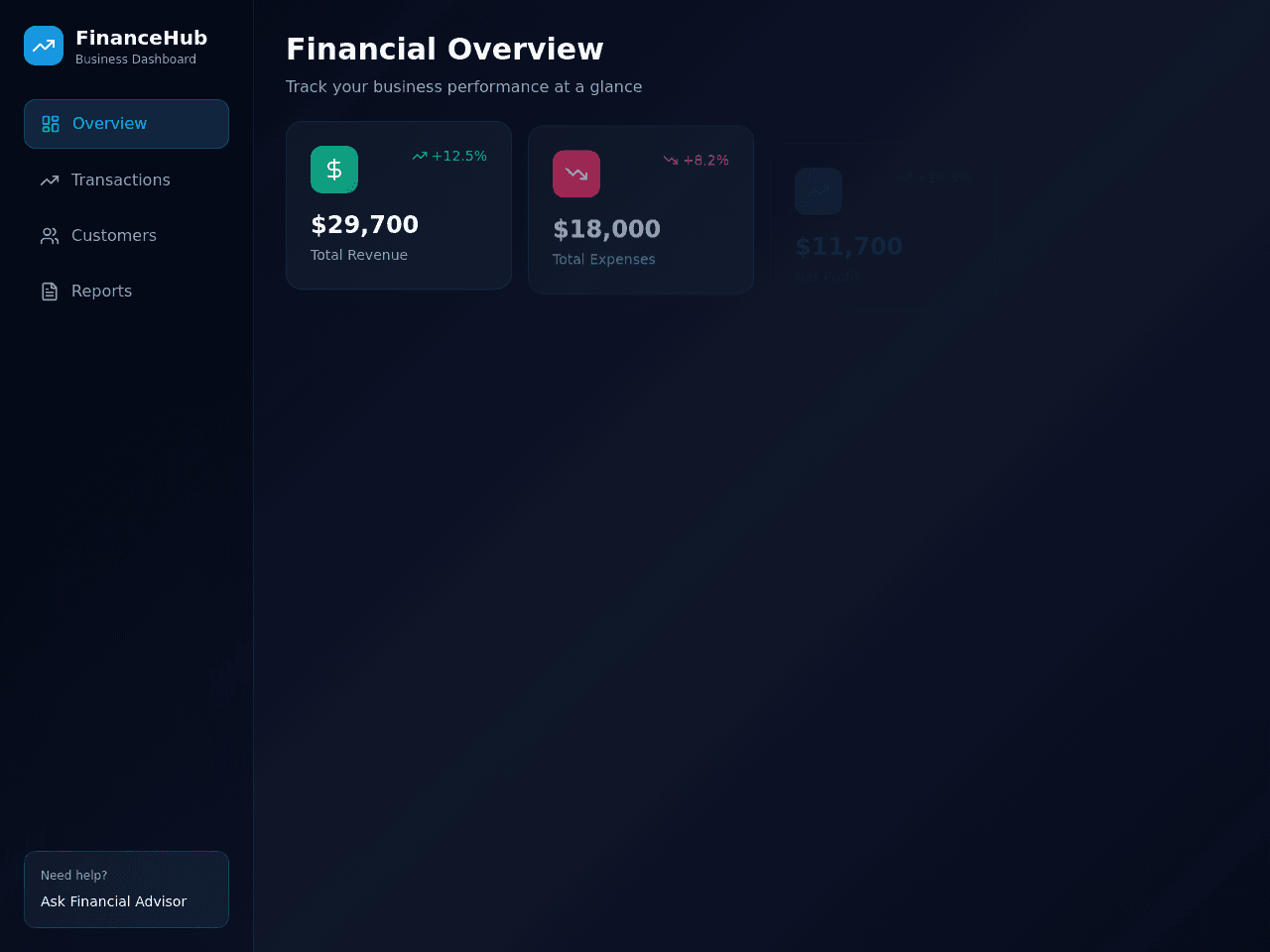Click Ask Financial Advisor help card

(126, 890)
